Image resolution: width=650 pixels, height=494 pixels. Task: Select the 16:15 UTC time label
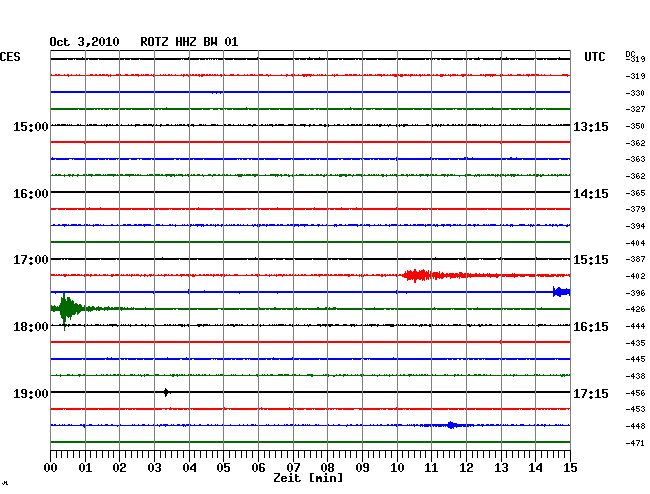point(591,327)
